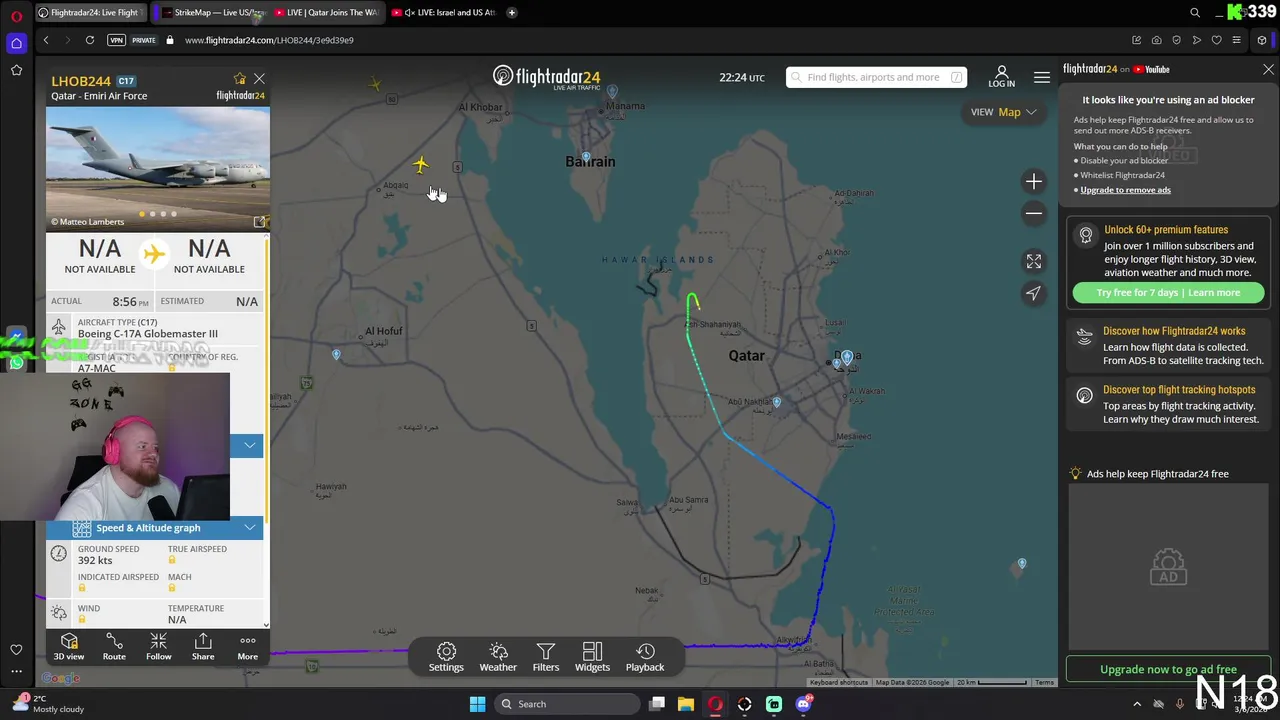
Task: Click the LOG IN user icon
Action: (1001, 77)
